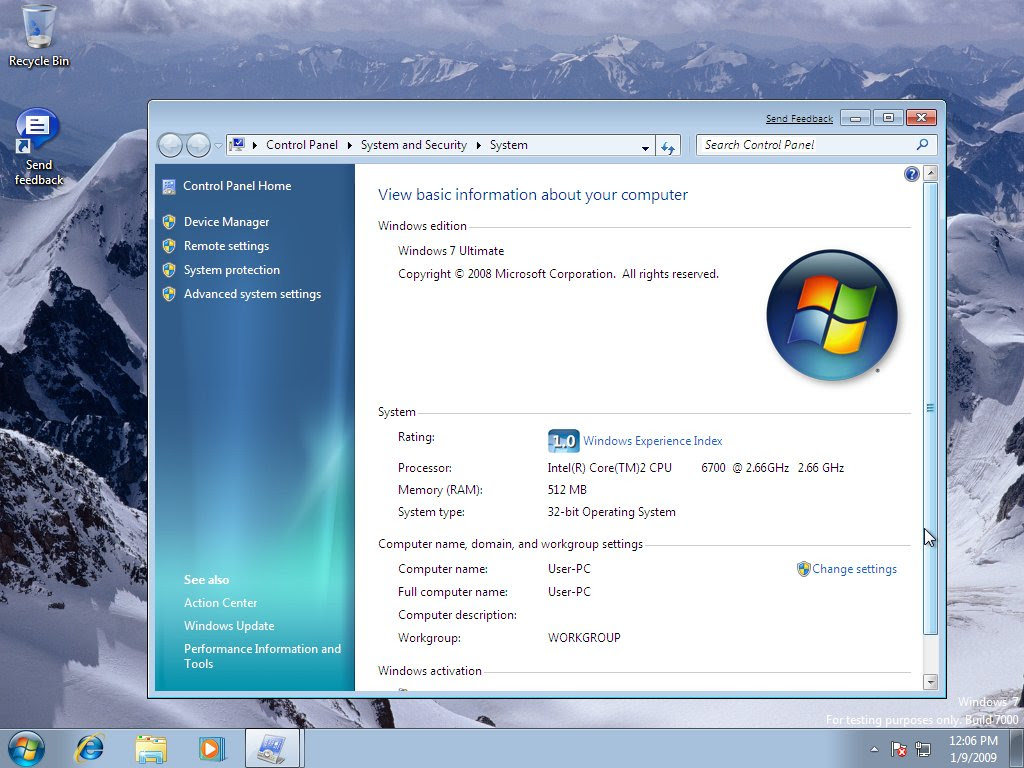Open Advanced system settings
Viewport: 1024px width, 768px height.
point(252,295)
